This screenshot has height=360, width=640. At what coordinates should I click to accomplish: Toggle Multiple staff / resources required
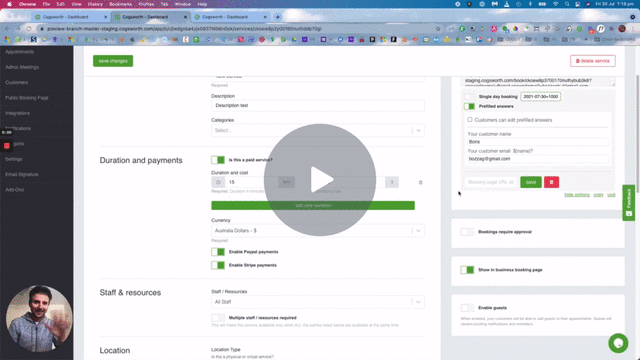pyautogui.click(x=218, y=318)
